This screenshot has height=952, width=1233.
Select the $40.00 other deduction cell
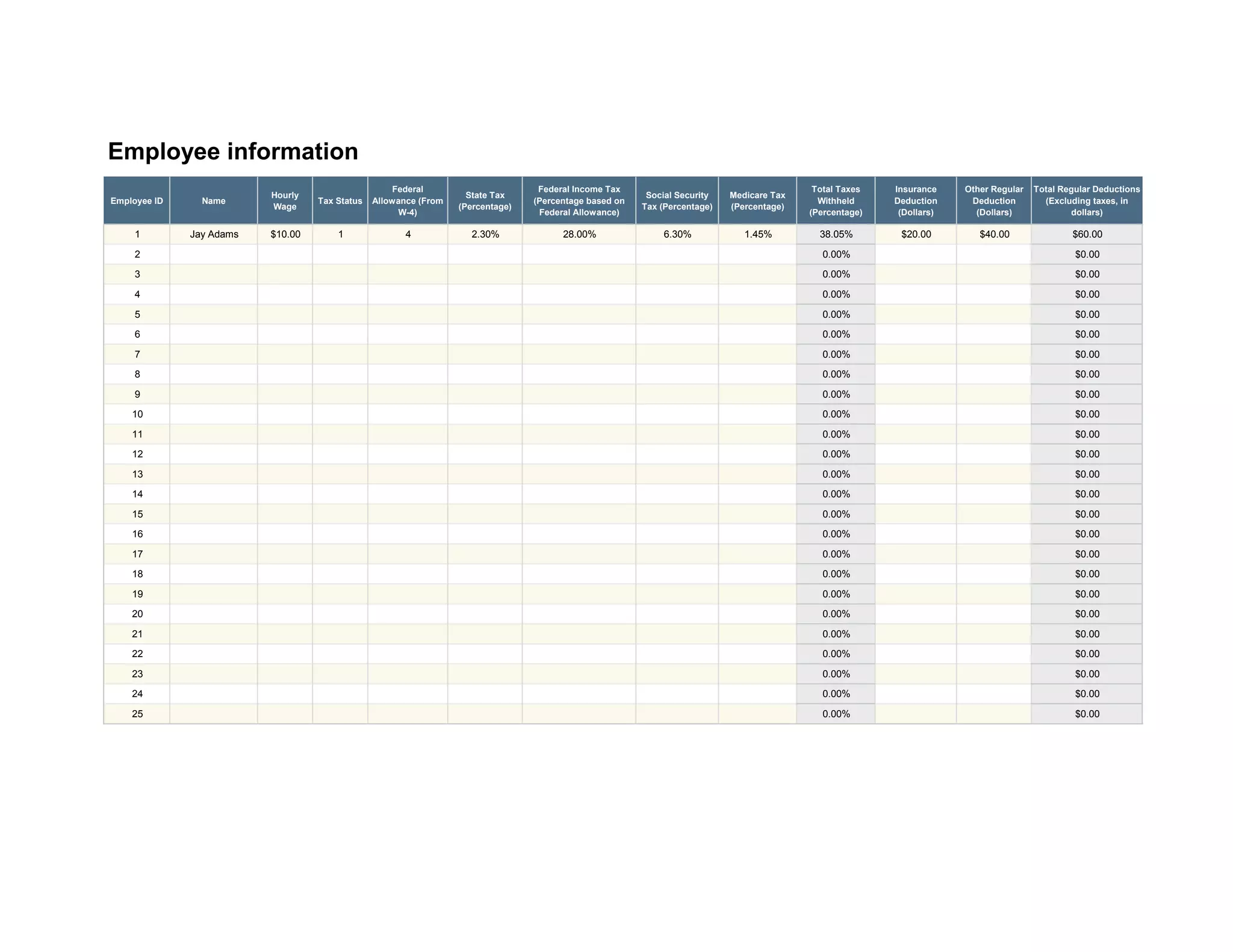(x=994, y=234)
